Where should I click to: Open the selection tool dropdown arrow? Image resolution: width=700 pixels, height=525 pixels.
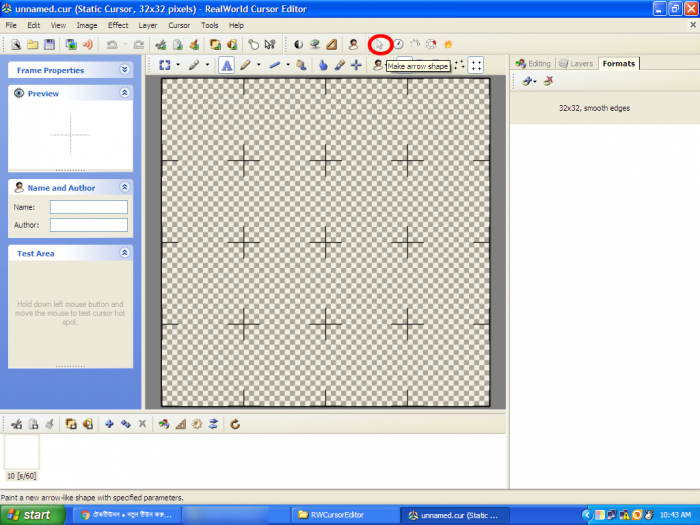[x=178, y=65]
